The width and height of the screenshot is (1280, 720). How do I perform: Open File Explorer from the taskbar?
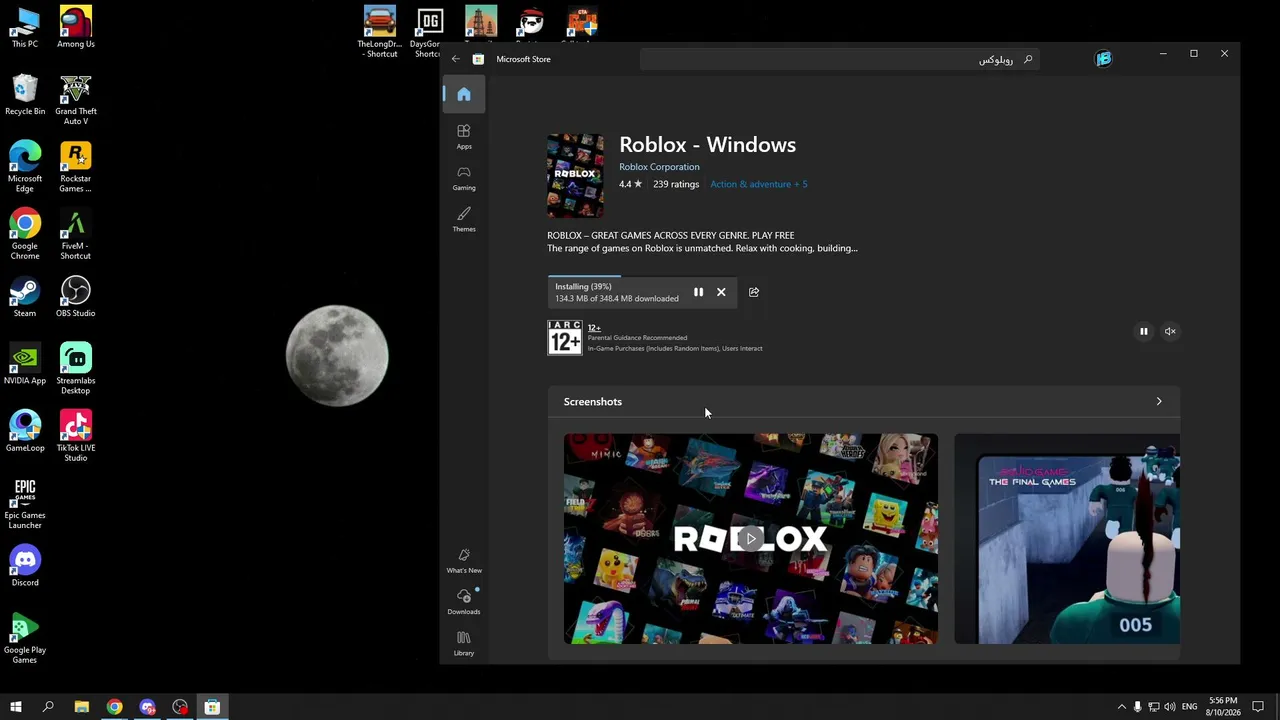(82, 707)
